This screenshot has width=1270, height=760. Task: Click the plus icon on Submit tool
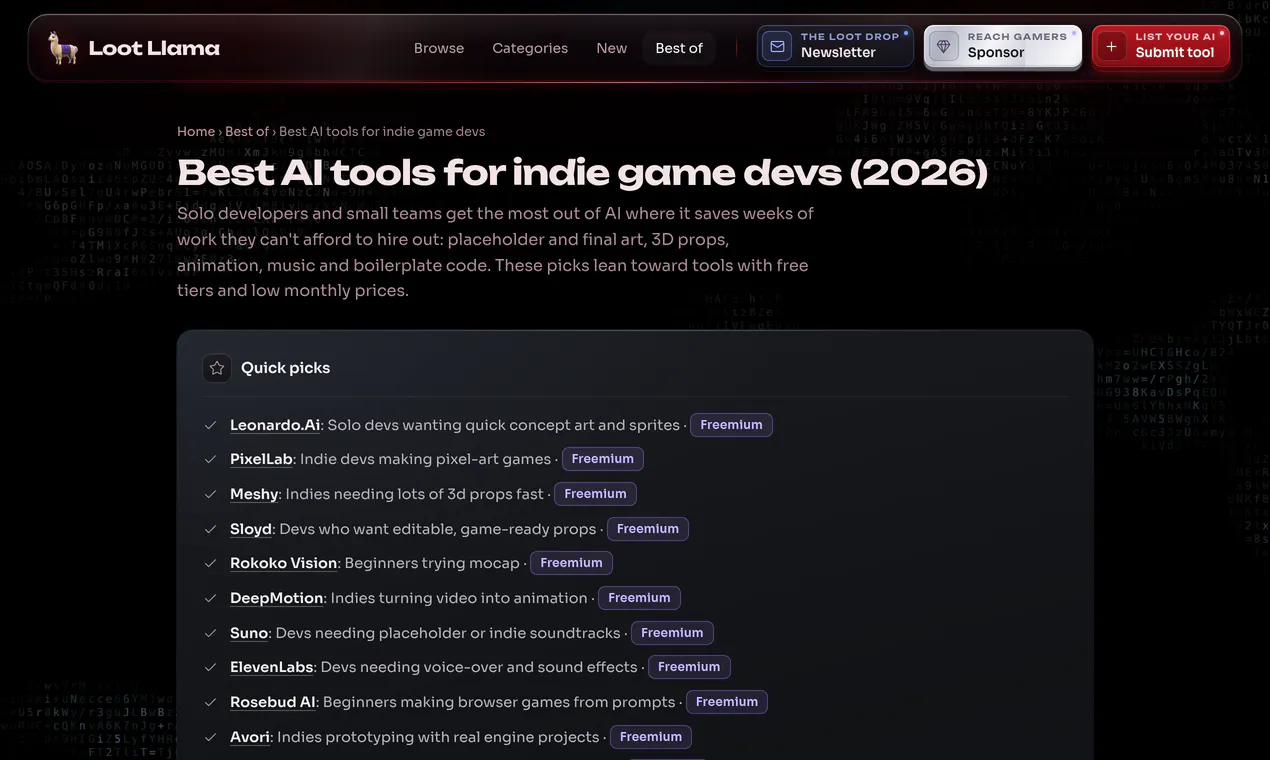click(x=1111, y=46)
